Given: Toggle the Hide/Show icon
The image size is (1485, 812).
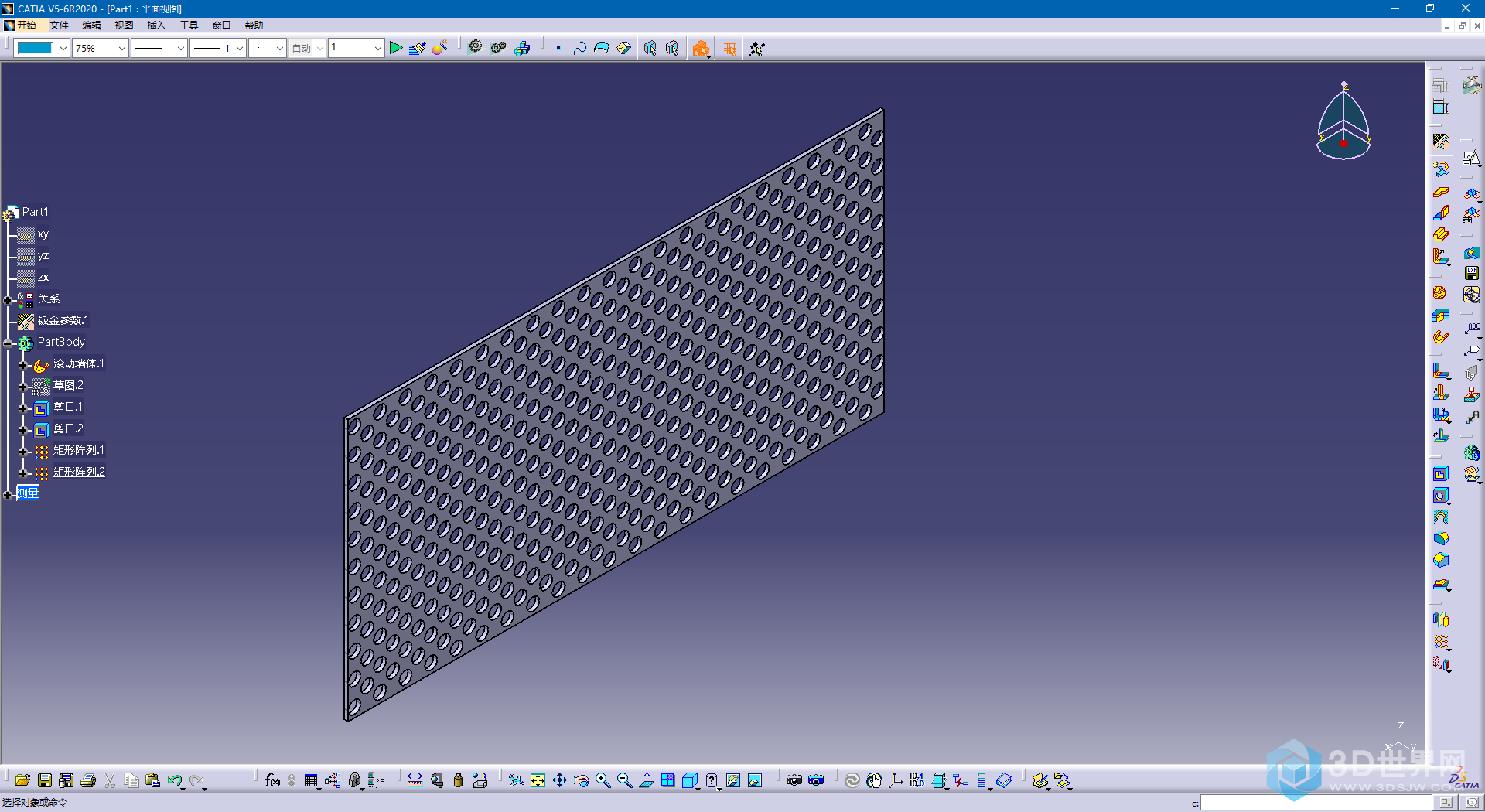Looking at the screenshot, I should tap(733, 780).
